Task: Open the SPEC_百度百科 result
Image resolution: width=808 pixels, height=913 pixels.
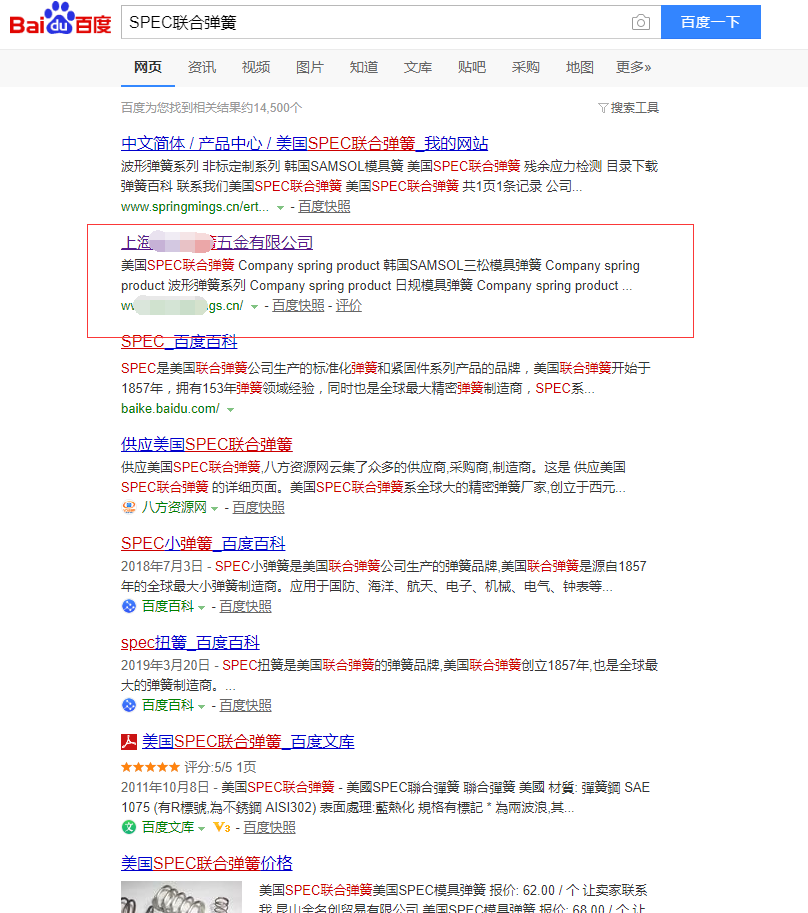Action: click(179, 341)
